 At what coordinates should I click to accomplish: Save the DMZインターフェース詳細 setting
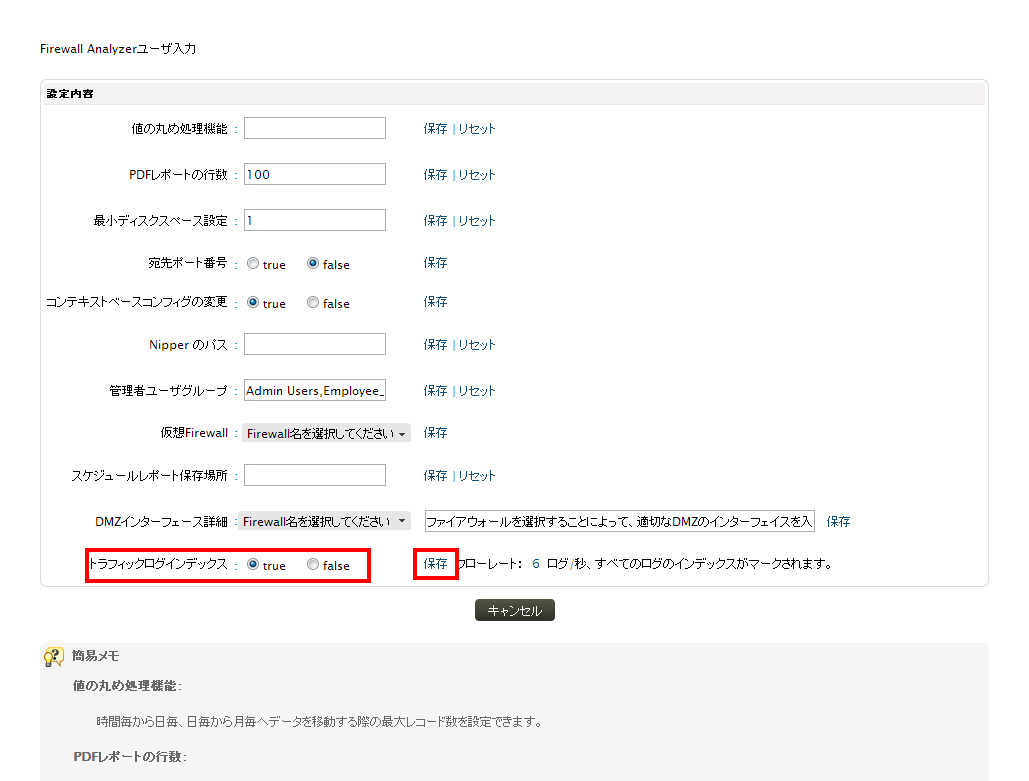pos(838,522)
